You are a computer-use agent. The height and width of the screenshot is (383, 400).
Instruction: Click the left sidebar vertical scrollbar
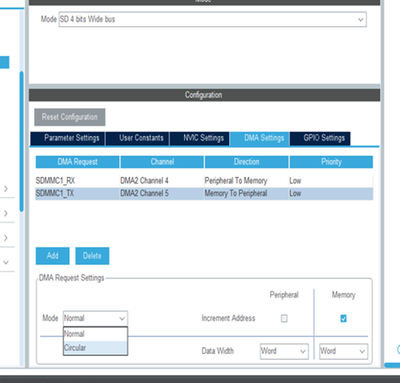pos(22,141)
